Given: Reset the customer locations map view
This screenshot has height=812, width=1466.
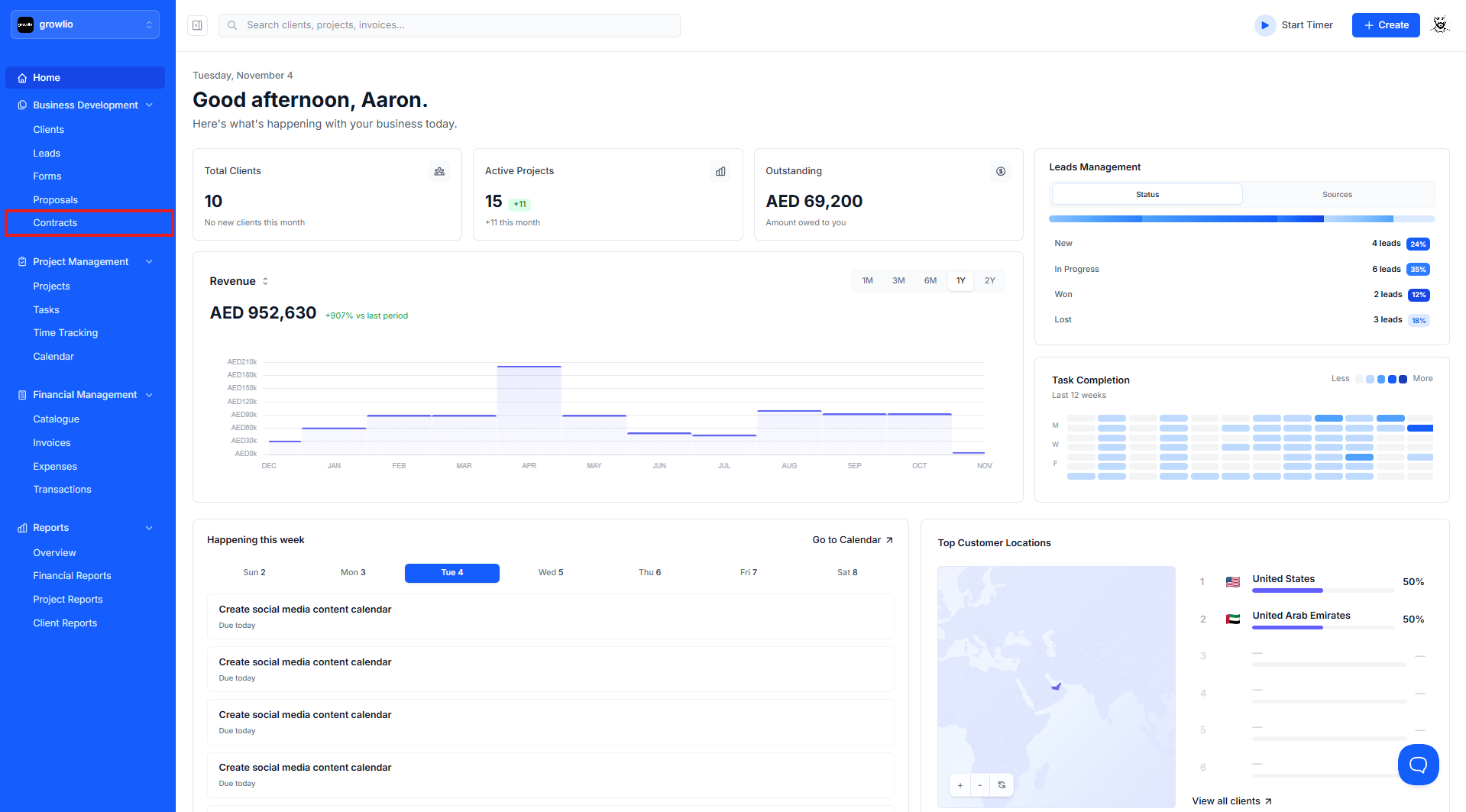Looking at the screenshot, I should 1002,785.
